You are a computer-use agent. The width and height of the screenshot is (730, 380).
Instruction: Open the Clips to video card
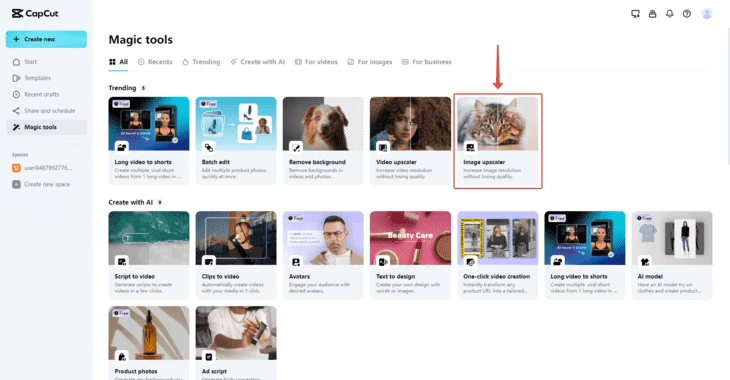[236, 255]
